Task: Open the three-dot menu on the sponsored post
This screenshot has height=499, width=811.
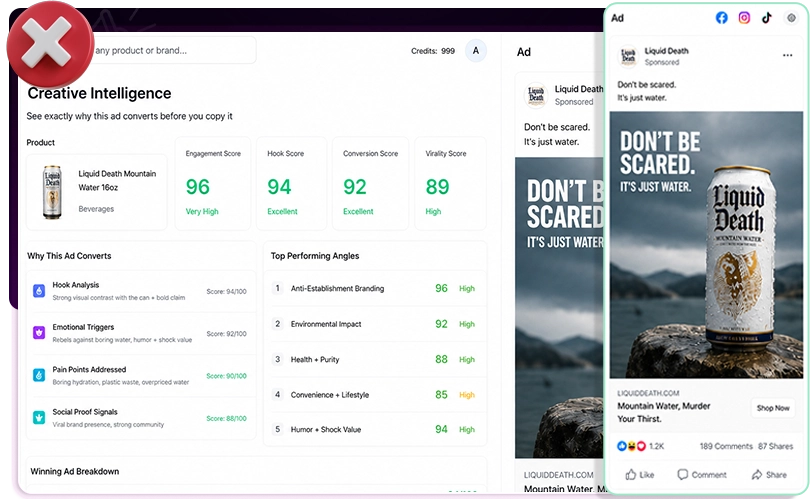Action: pyautogui.click(x=787, y=55)
